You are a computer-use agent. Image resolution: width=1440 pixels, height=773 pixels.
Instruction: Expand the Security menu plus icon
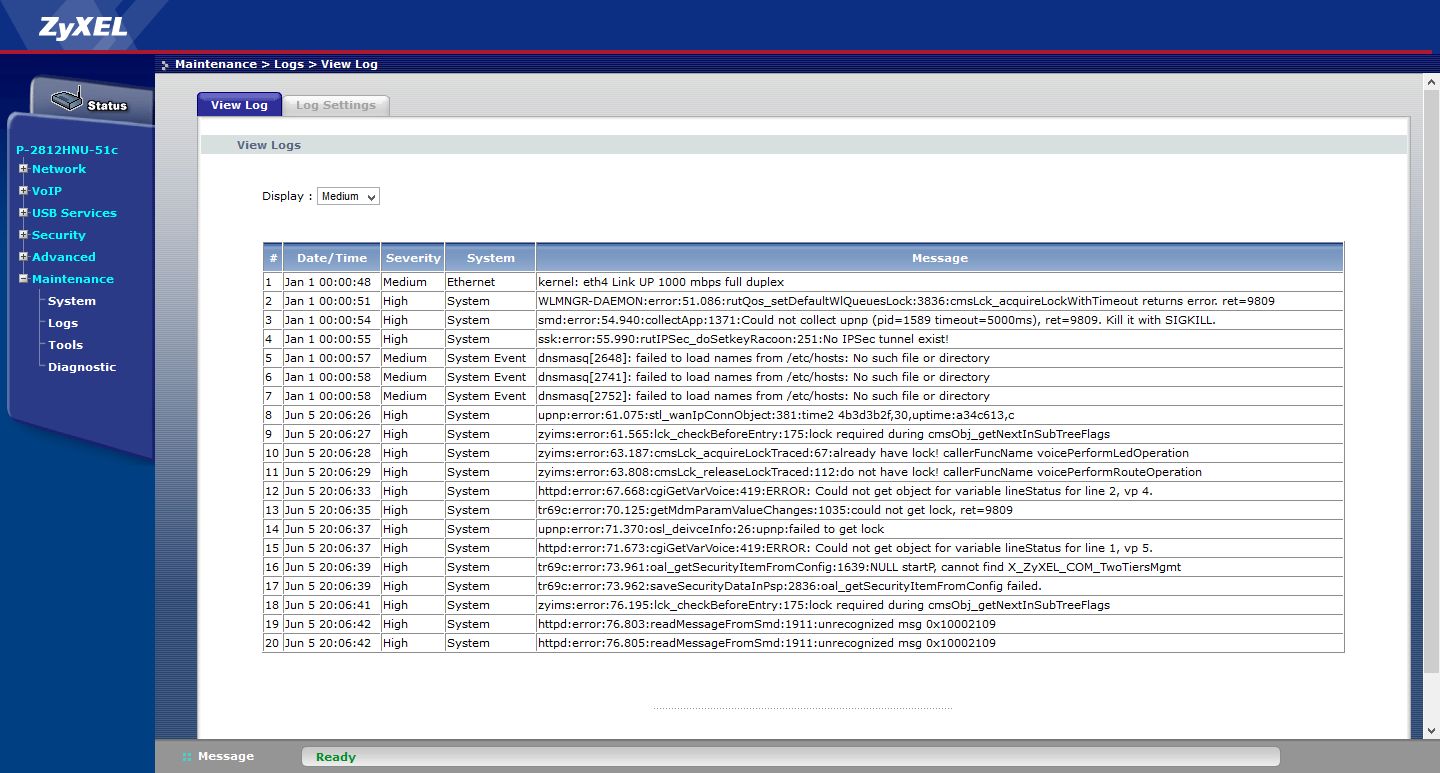pos(23,235)
